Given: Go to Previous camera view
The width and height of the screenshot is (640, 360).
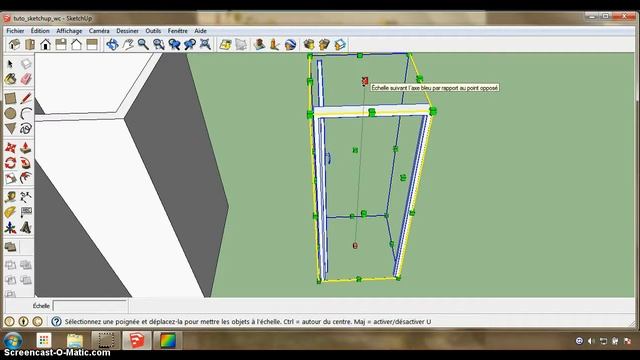Looking at the screenshot, I should [174, 44].
